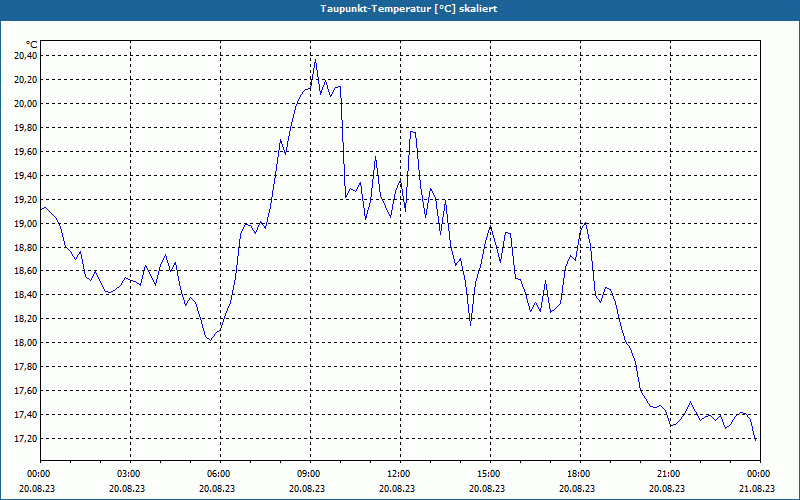The height and width of the screenshot is (500, 800).
Task: Click the chart title 'Taupunkt-Temperatur [°C] skaliert'
Action: pos(409,9)
